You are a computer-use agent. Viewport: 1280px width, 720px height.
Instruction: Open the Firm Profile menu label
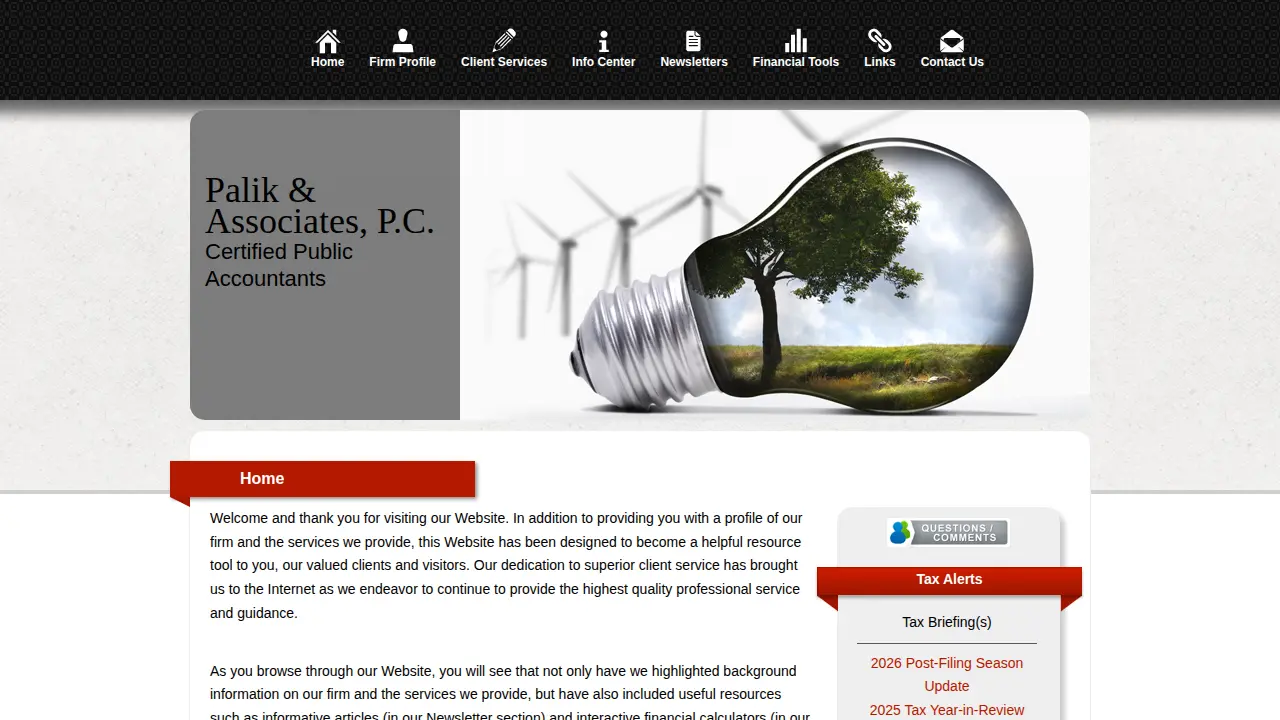[x=402, y=62]
